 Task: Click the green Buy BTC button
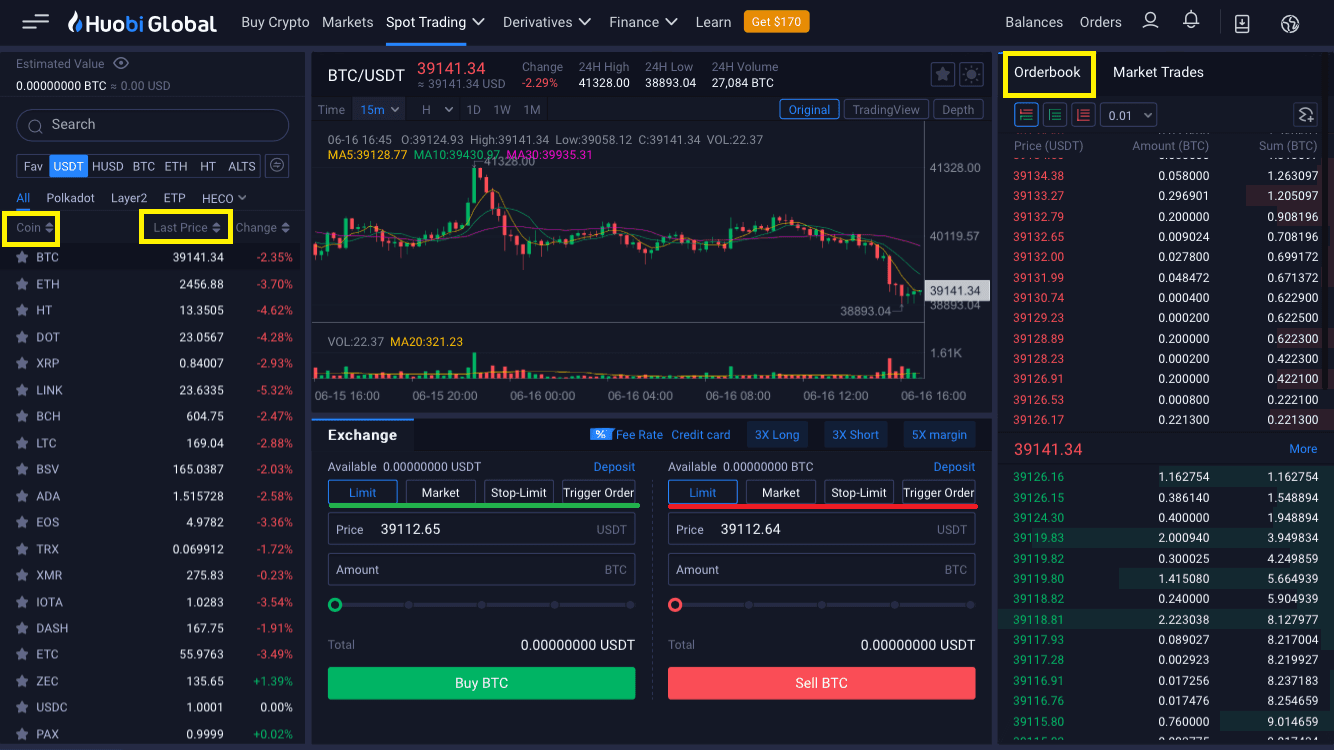[482, 683]
